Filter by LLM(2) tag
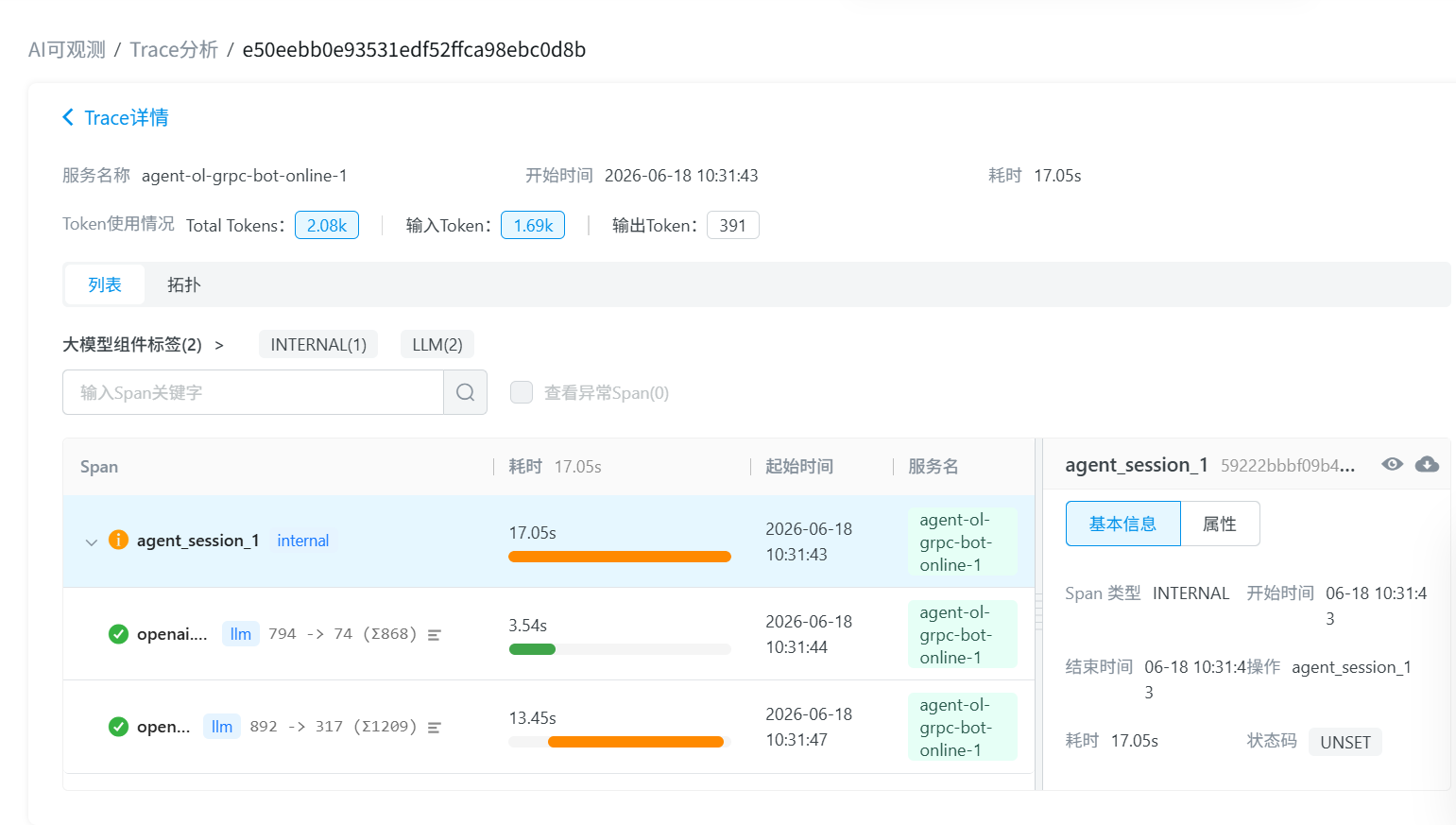The image size is (1456, 825). coord(437,344)
